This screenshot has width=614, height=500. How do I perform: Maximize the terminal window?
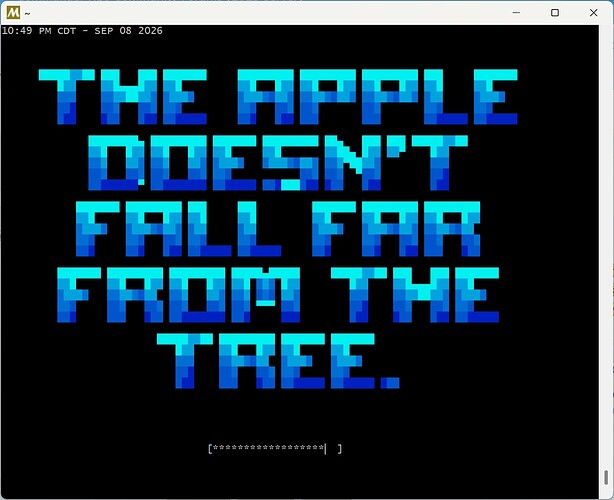click(x=555, y=13)
